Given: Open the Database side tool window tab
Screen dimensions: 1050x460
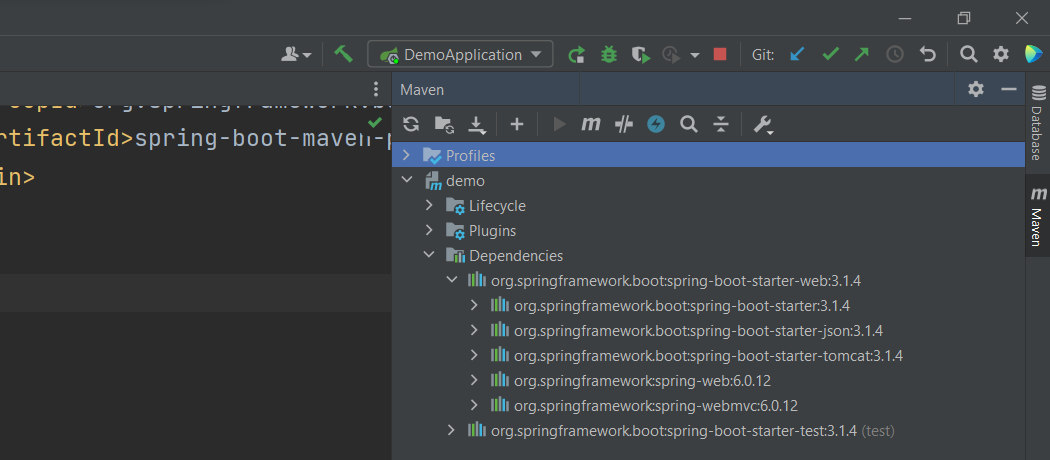Looking at the screenshot, I should (1037, 123).
